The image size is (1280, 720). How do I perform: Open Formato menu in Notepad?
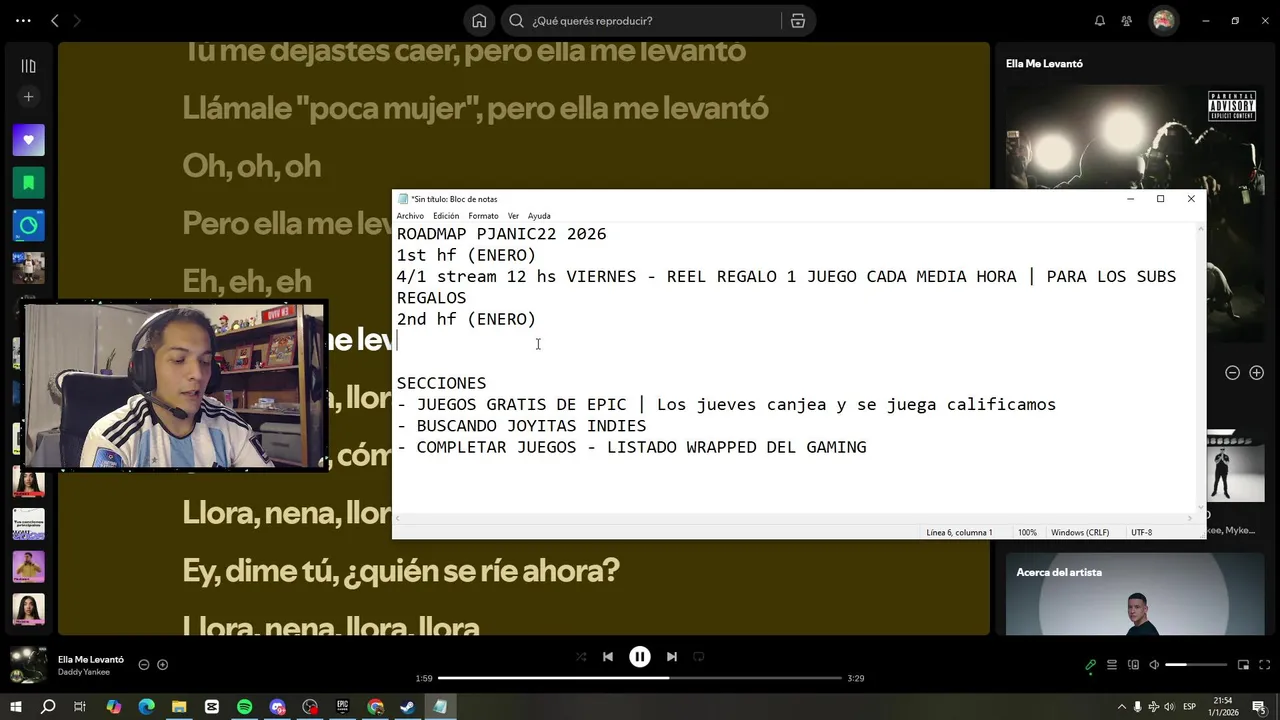483,216
